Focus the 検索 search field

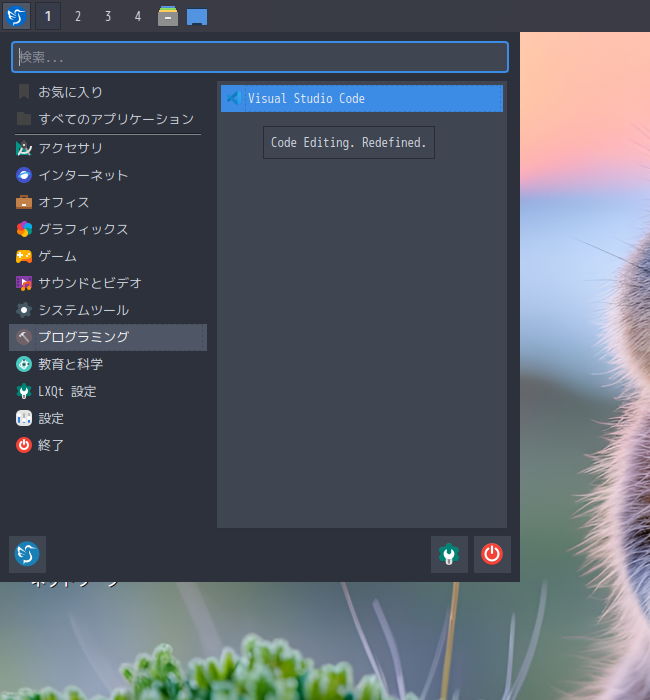[x=260, y=57]
